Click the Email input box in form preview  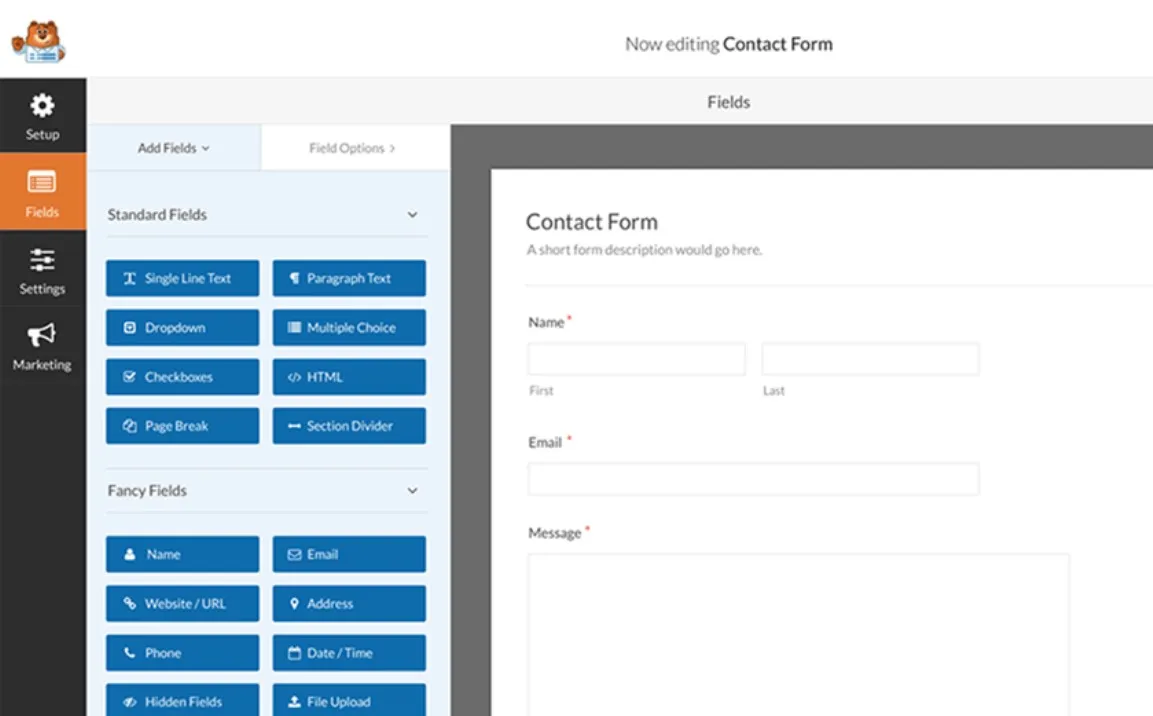754,479
